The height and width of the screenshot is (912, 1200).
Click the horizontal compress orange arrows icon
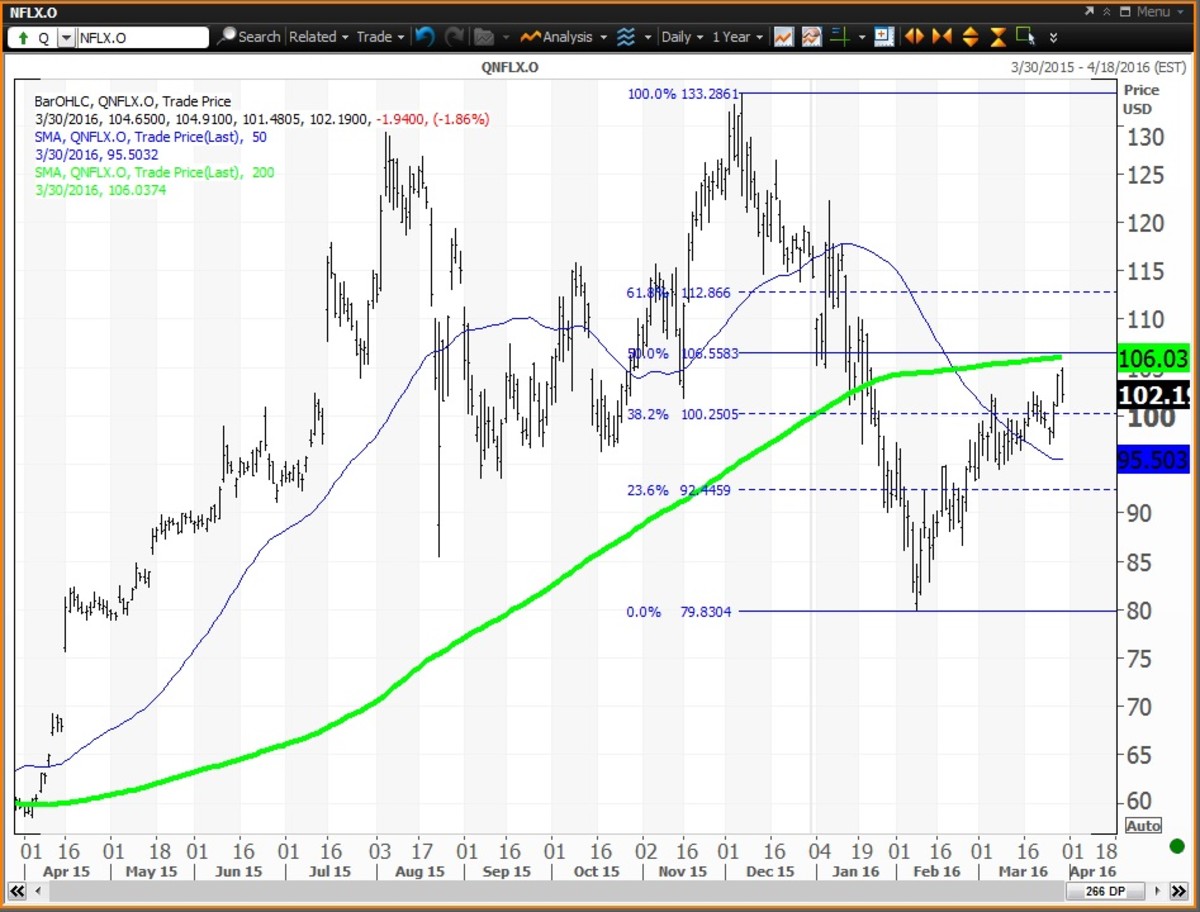[x=941, y=37]
